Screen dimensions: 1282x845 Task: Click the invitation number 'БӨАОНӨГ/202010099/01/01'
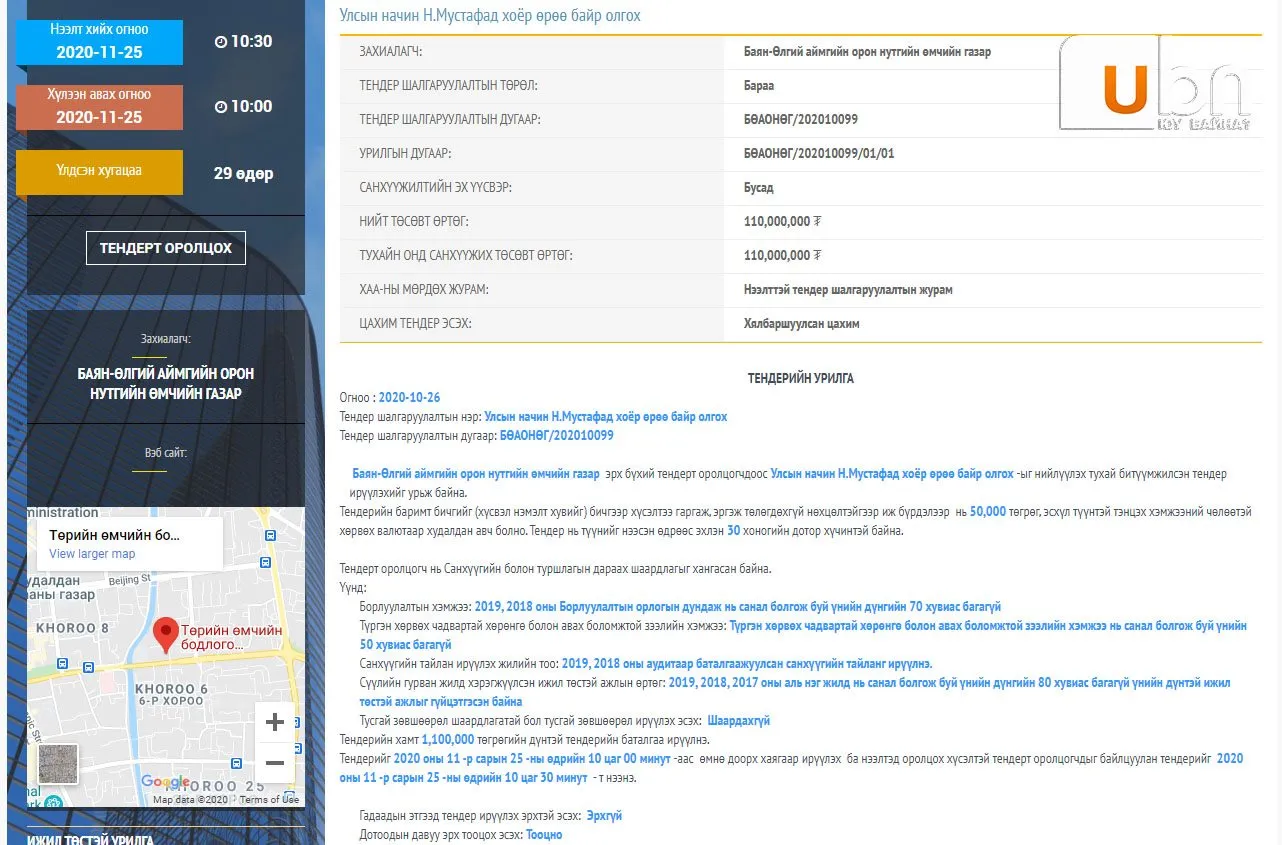[x=819, y=154]
